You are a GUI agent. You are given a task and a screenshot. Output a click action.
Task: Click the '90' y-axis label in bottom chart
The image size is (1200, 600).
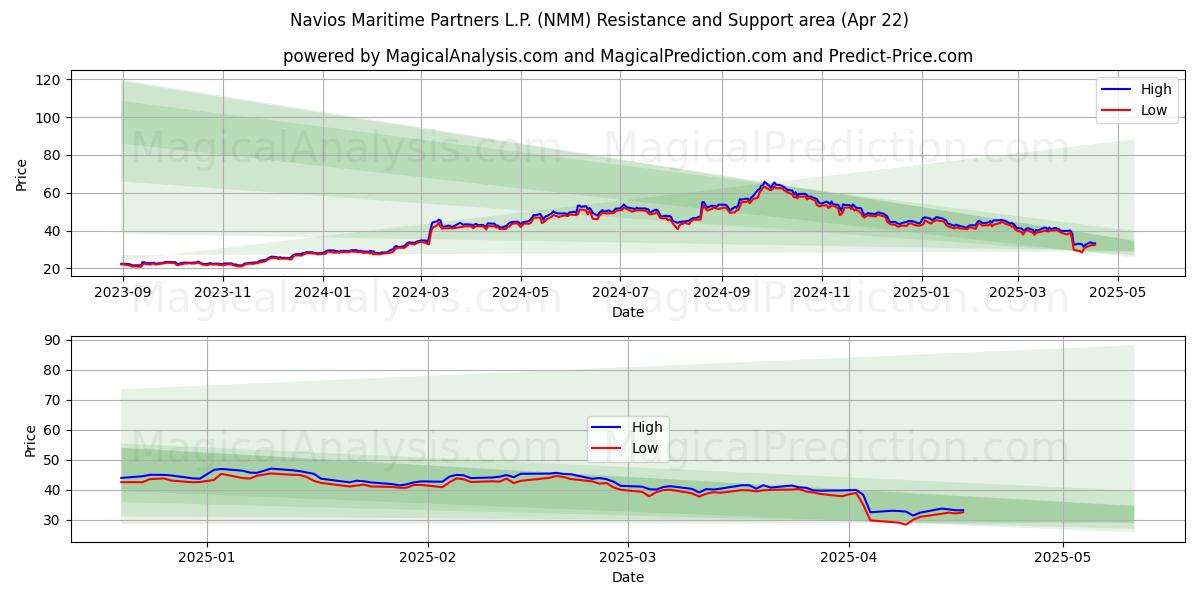point(54,340)
